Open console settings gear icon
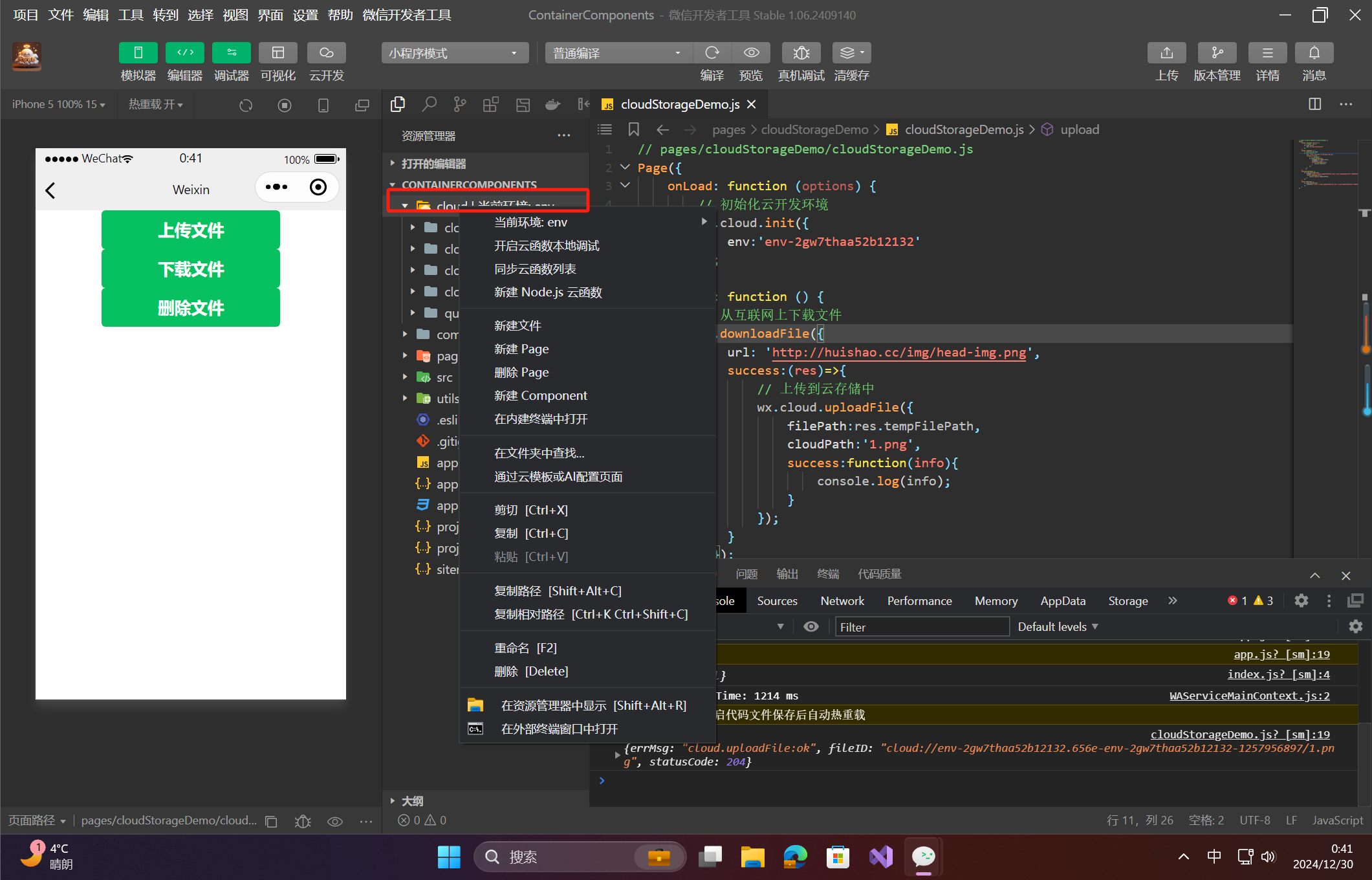The image size is (1372, 880). pyautogui.click(x=1355, y=626)
